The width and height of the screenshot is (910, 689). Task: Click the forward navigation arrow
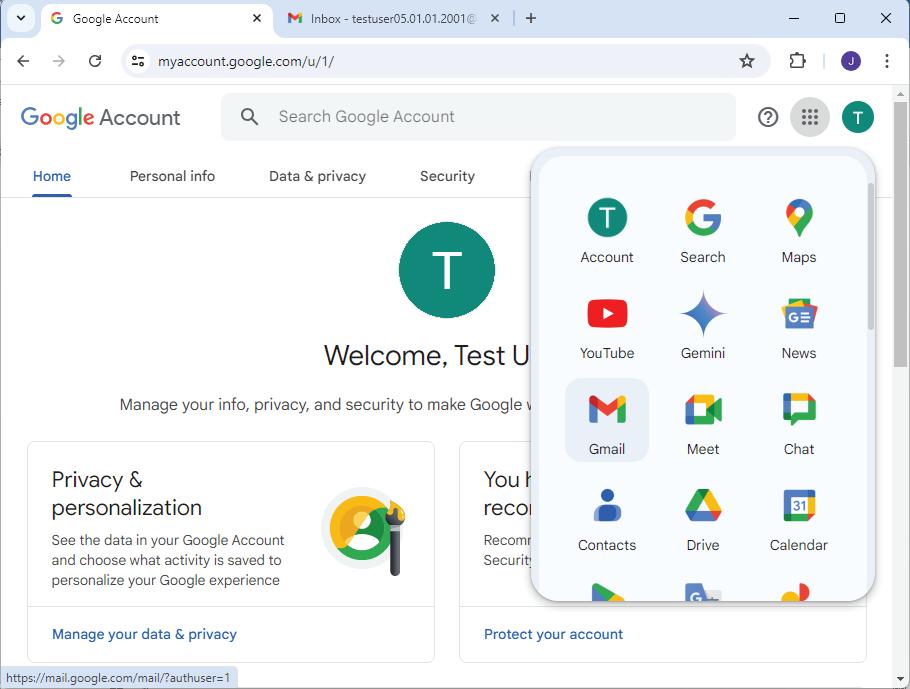59,61
